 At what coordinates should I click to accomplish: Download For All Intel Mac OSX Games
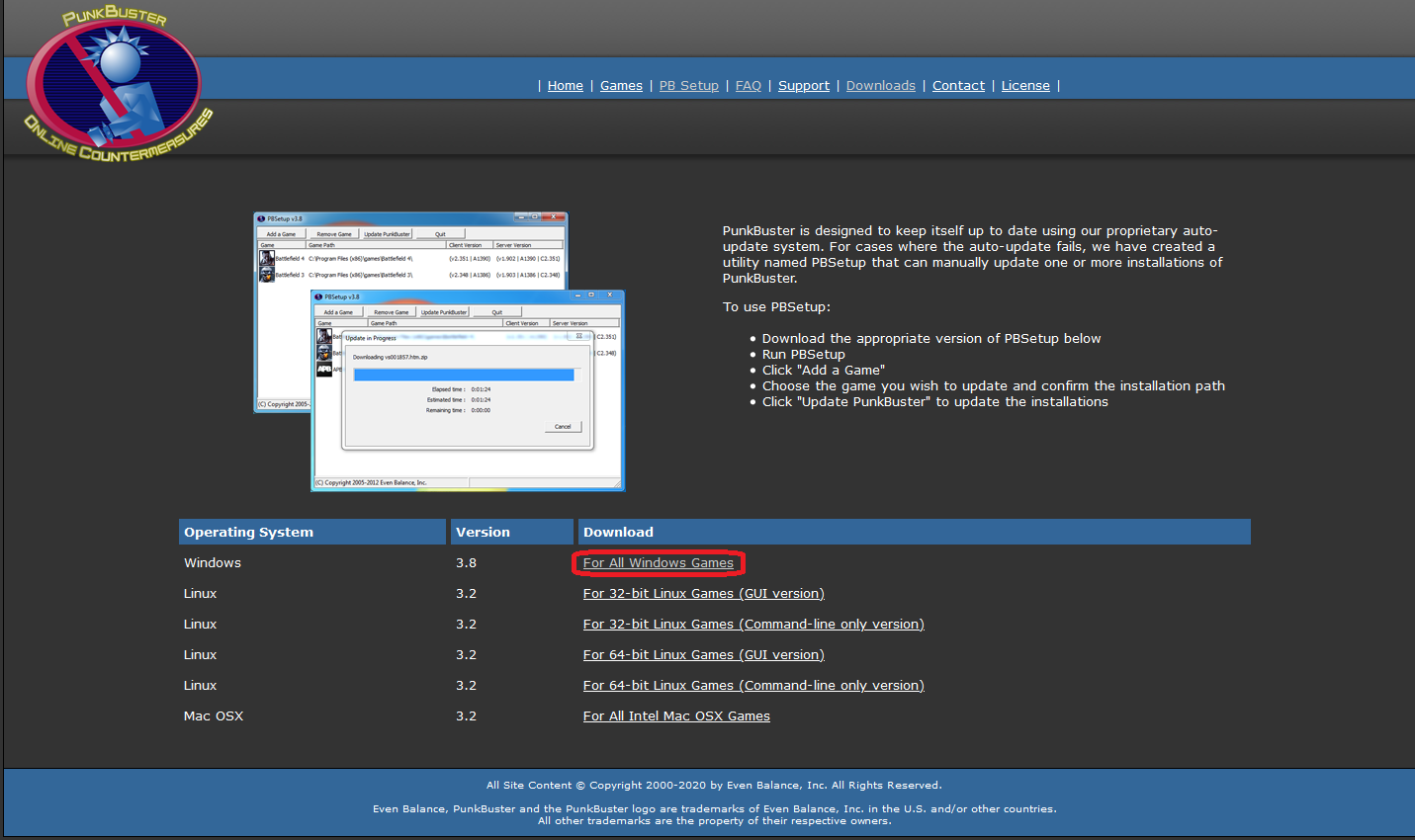coord(676,716)
